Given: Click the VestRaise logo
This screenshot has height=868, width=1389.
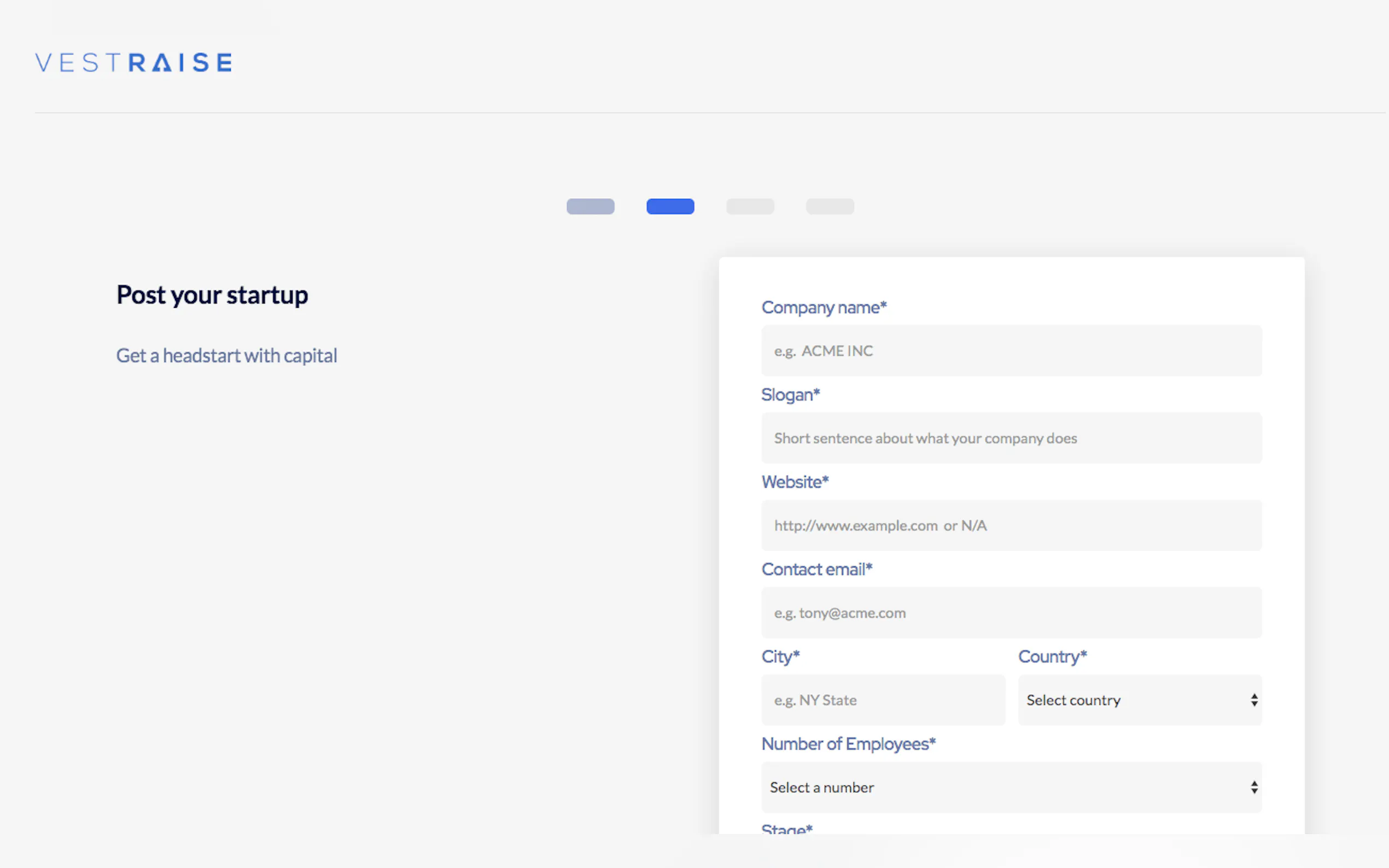Looking at the screenshot, I should [133, 62].
